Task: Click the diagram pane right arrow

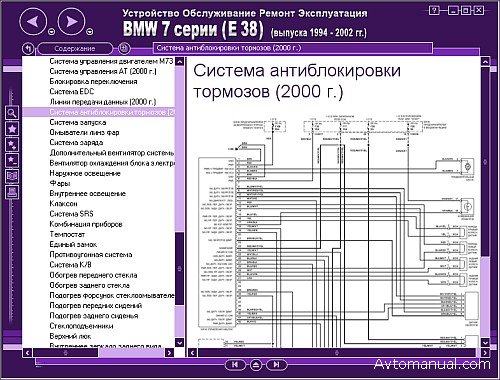Action: [x=485, y=353]
